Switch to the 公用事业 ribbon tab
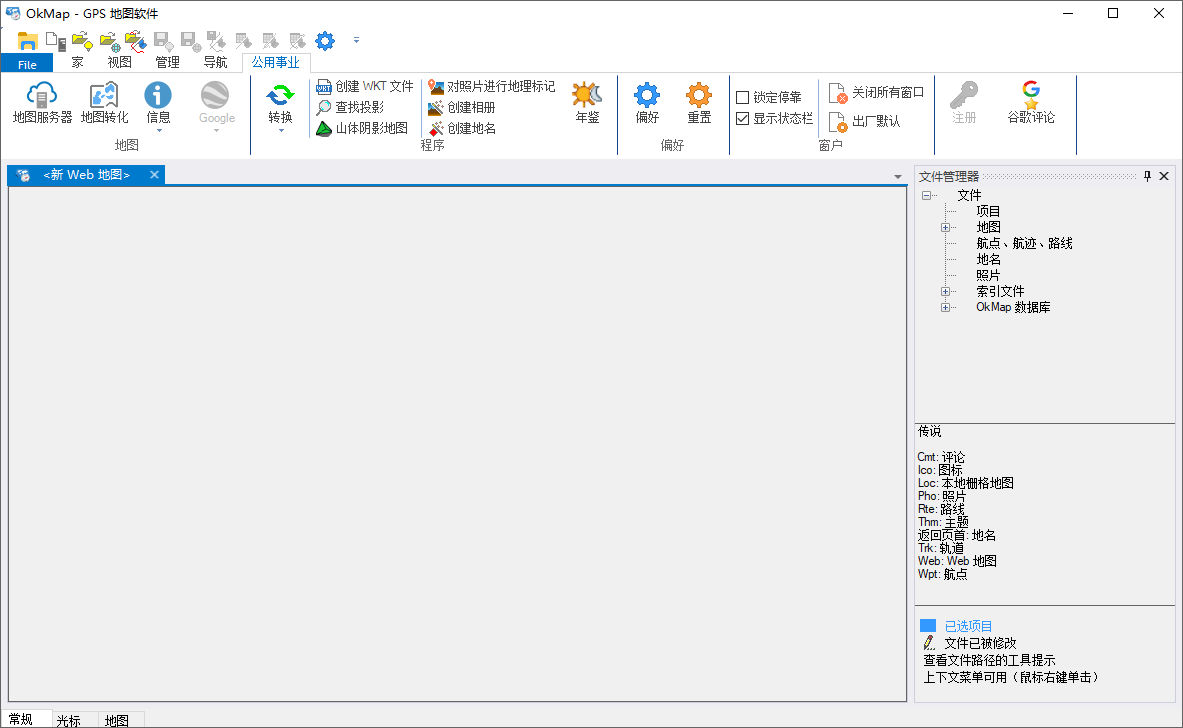Image resolution: width=1183 pixels, height=728 pixels. pos(275,60)
